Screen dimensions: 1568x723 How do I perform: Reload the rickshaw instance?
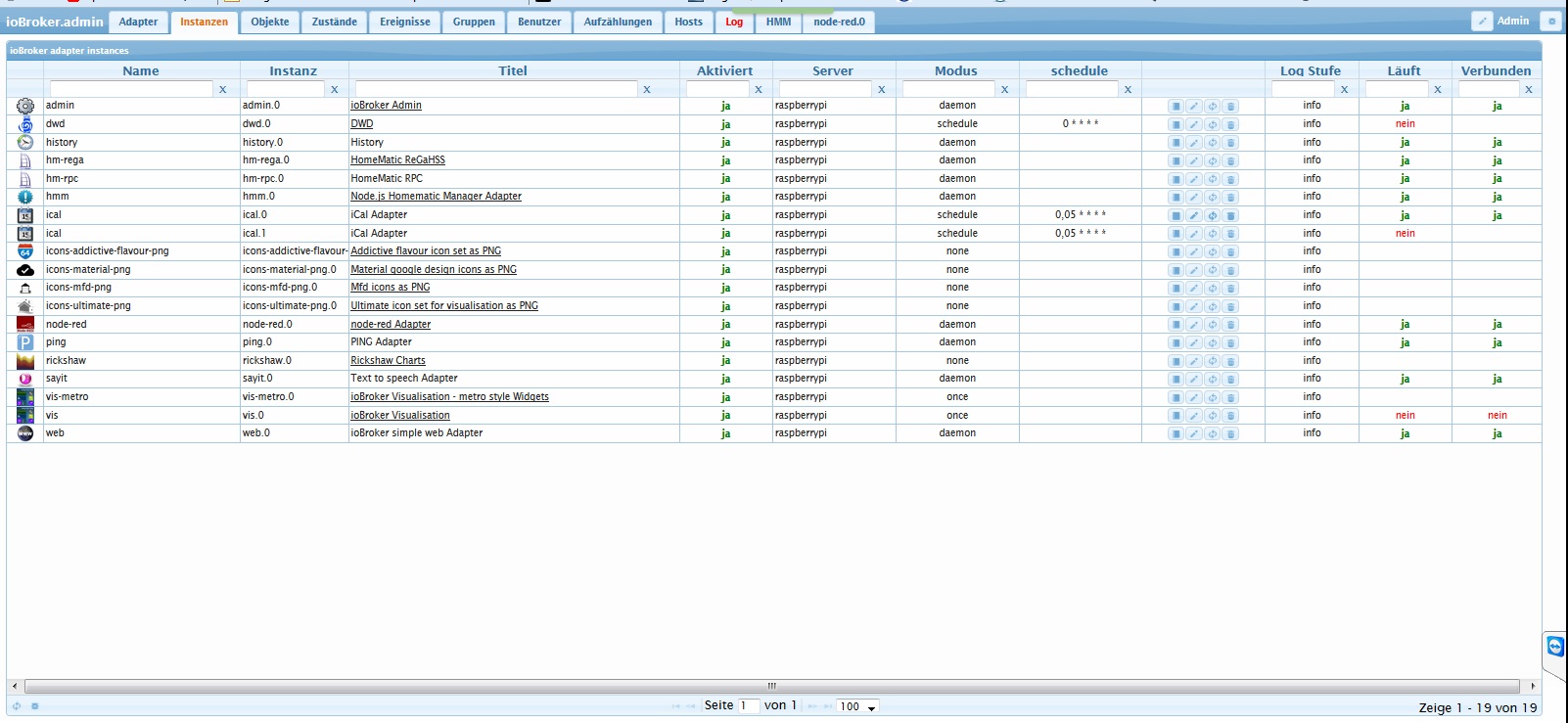(1213, 362)
